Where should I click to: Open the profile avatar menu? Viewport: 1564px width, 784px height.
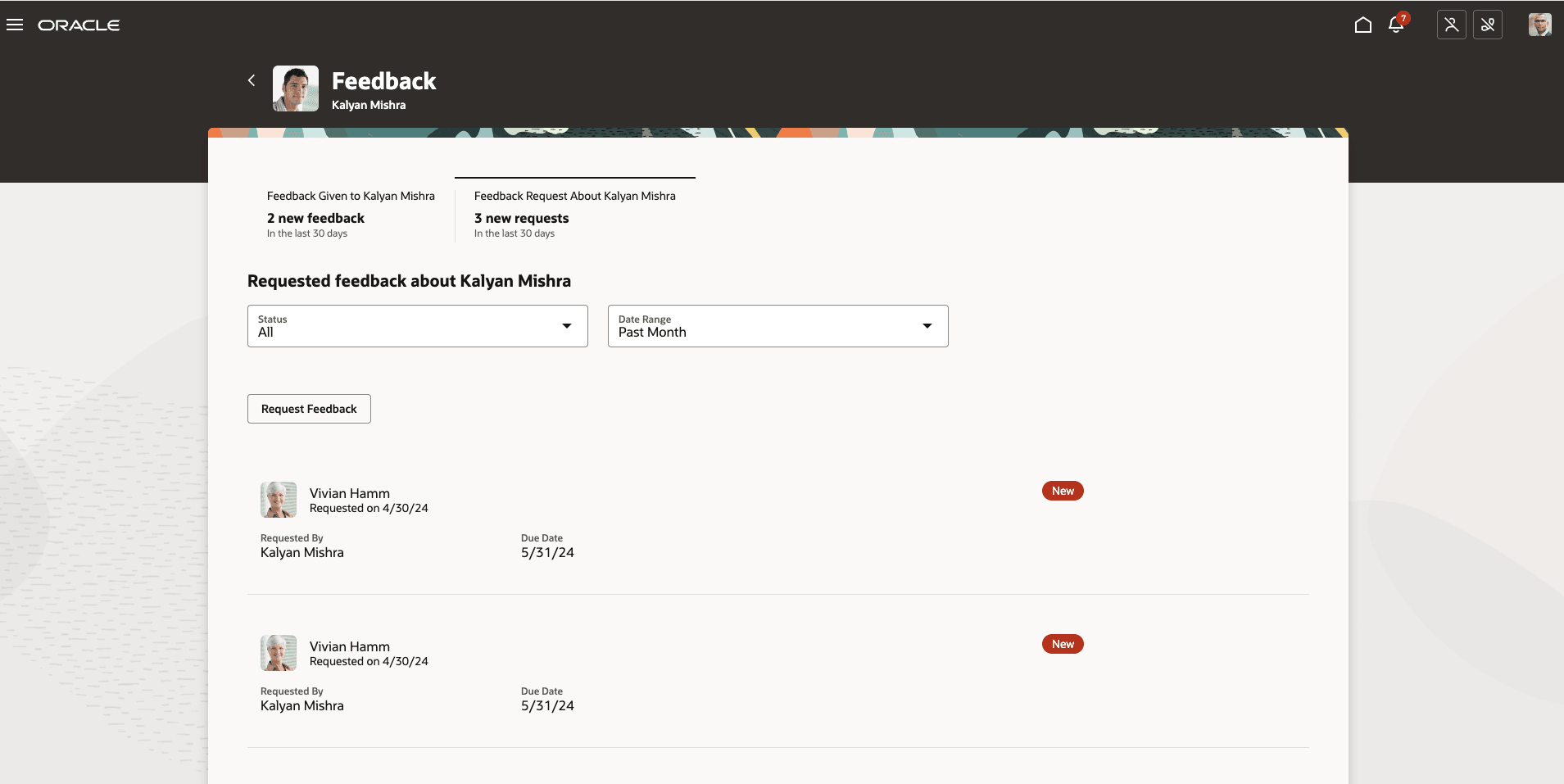point(1540,25)
